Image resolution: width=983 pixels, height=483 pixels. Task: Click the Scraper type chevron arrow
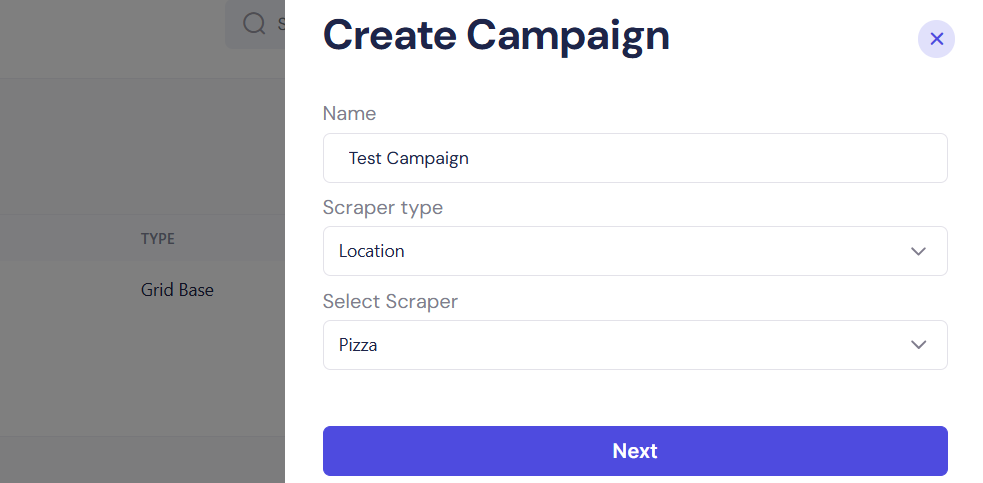pyautogui.click(x=918, y=251)
